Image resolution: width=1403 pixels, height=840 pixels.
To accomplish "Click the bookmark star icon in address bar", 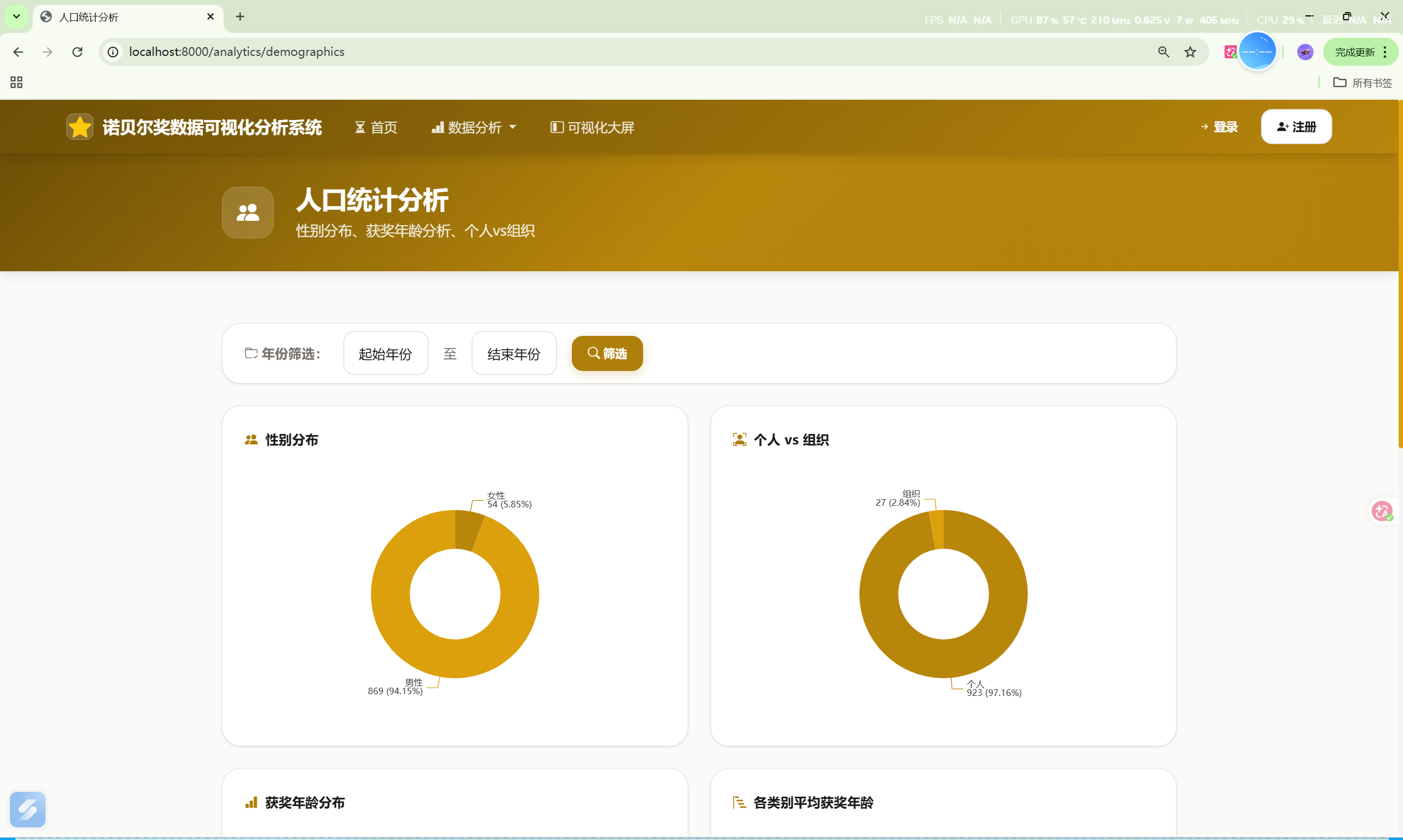I will [x=1190, y=52].
